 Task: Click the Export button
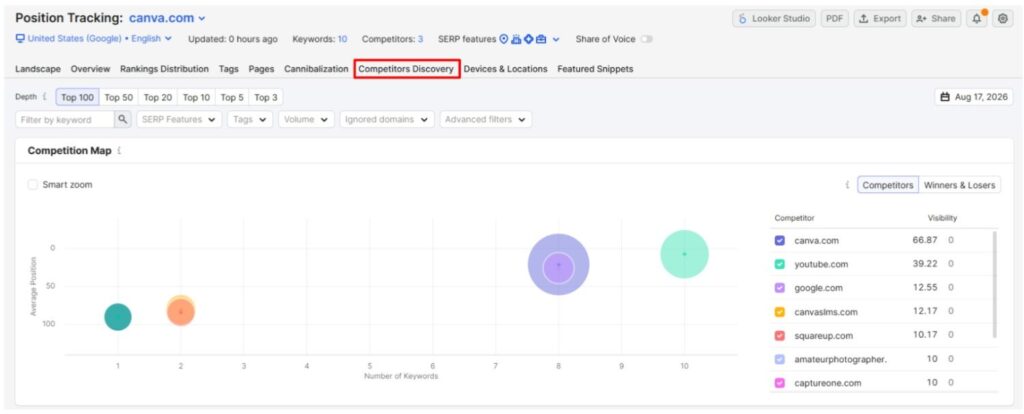click(x=880, y=19)
